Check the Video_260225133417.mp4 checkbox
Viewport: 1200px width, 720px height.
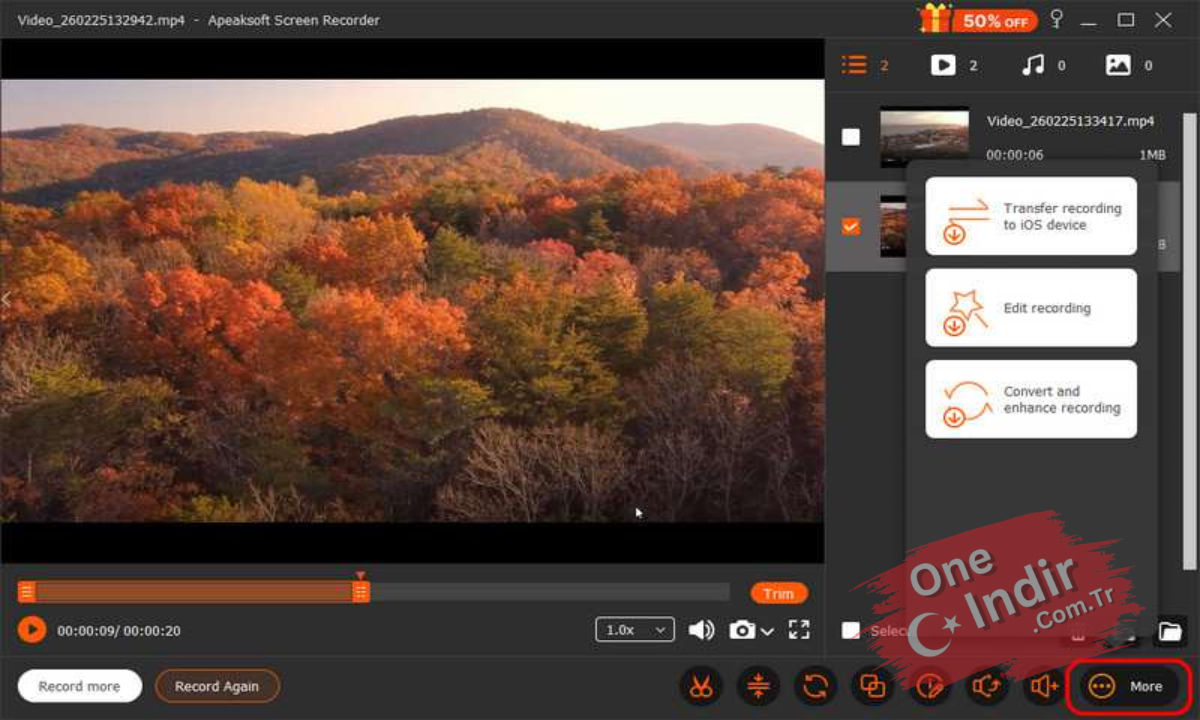pyautogui.click(x=850, y=137)
